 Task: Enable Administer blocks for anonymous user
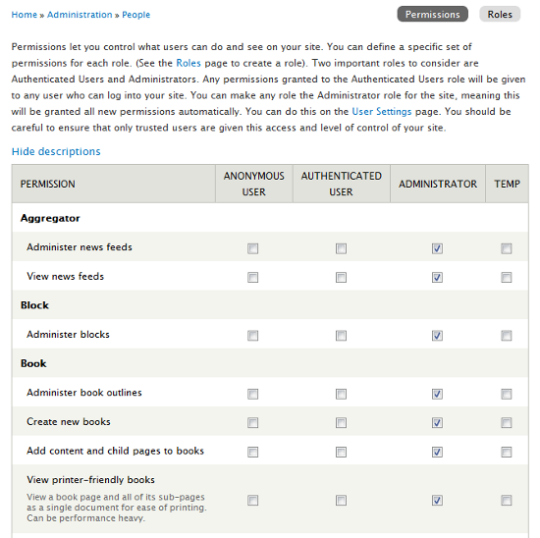(253, 335)
